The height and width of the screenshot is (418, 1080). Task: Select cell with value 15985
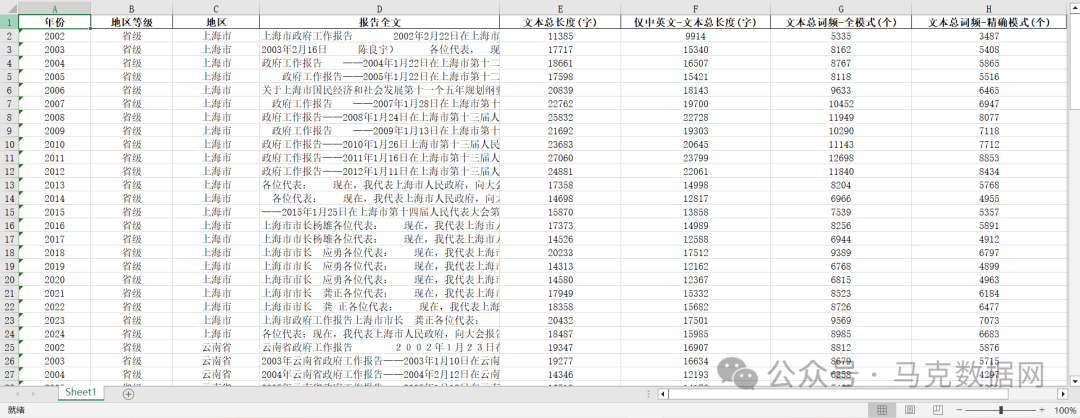click(696, 334)
